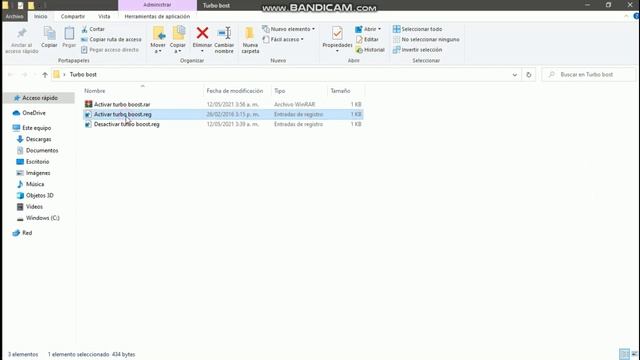Click the title bar properties checkmark icon

[20, 5]
